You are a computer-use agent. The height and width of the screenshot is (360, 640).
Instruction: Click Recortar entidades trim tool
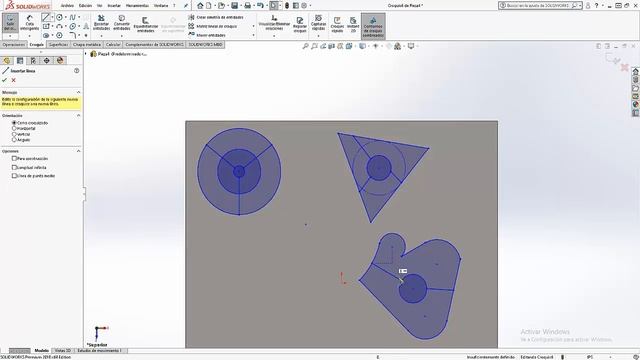101,23
